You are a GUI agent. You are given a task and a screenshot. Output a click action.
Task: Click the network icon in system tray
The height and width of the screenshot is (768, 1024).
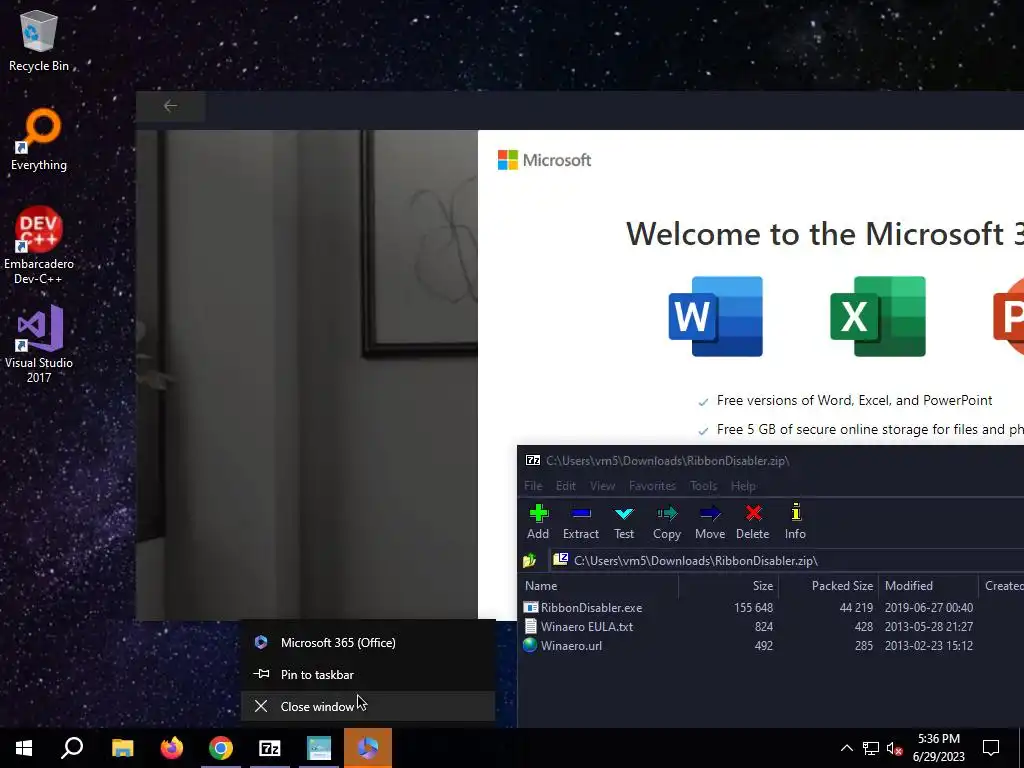tap(871, 748)
